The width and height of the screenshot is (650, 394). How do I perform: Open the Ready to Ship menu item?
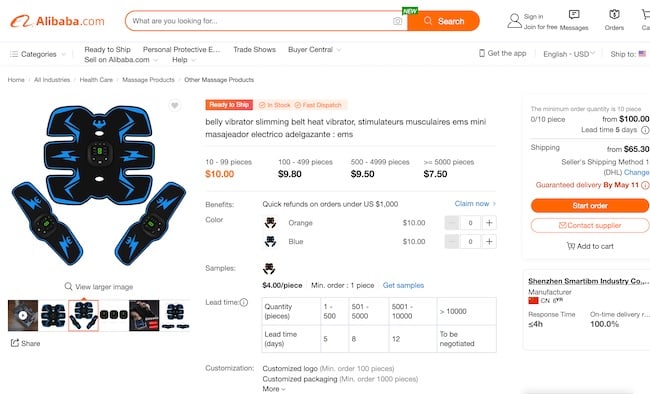107,49
